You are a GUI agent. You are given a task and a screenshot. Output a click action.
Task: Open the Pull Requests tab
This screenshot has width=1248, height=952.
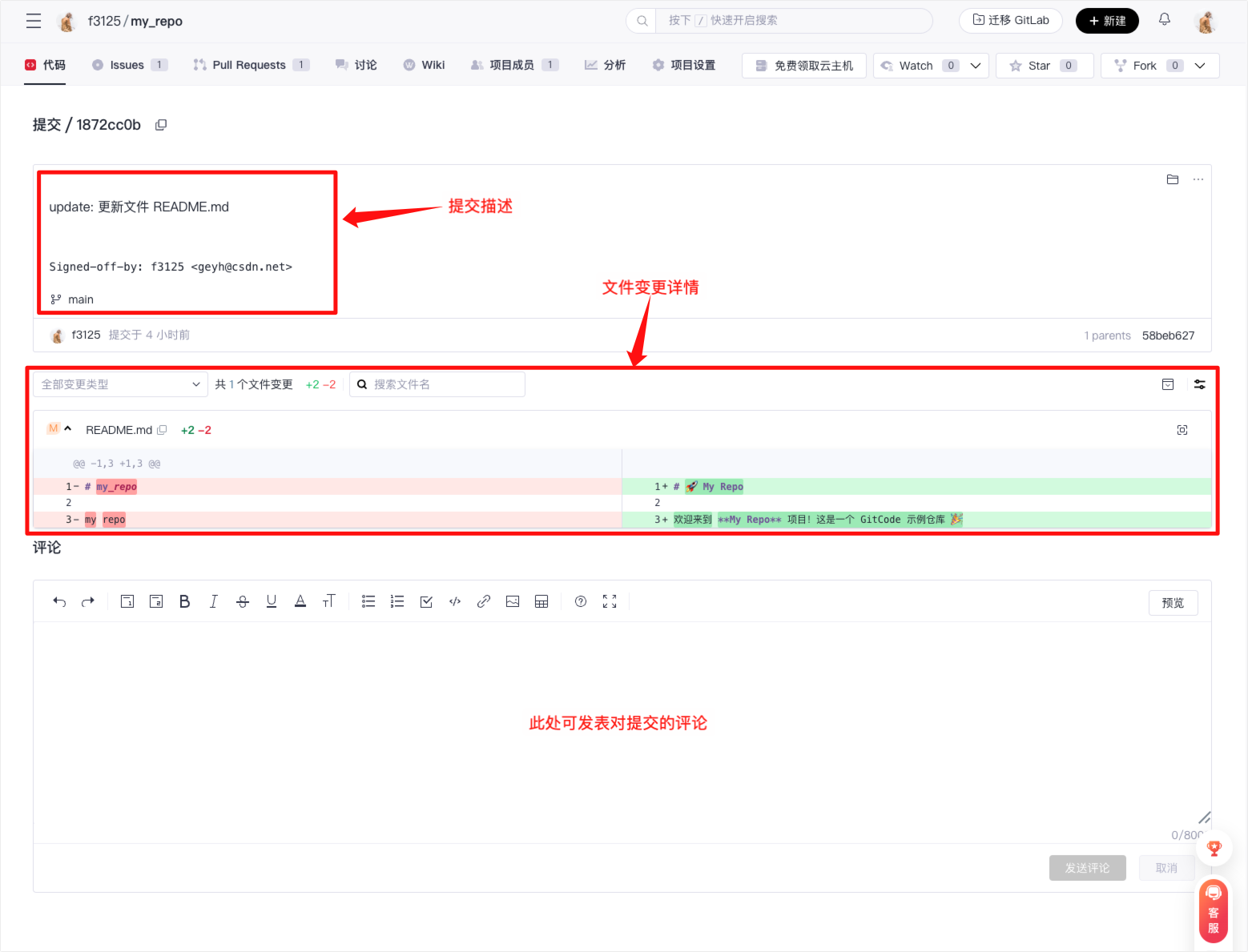pyautogui.click(x=250, y=65)
